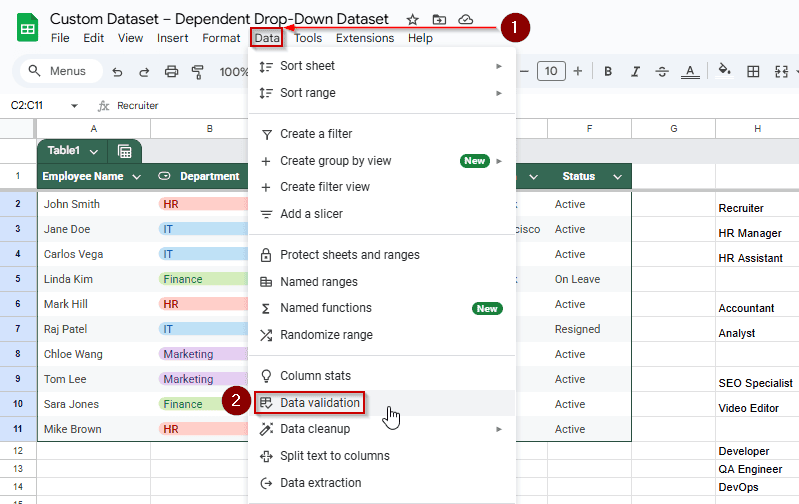Viewport: 799px width, 504px height.
Task: Open the zoom level dropdown
Action: [x=233, y=72]
